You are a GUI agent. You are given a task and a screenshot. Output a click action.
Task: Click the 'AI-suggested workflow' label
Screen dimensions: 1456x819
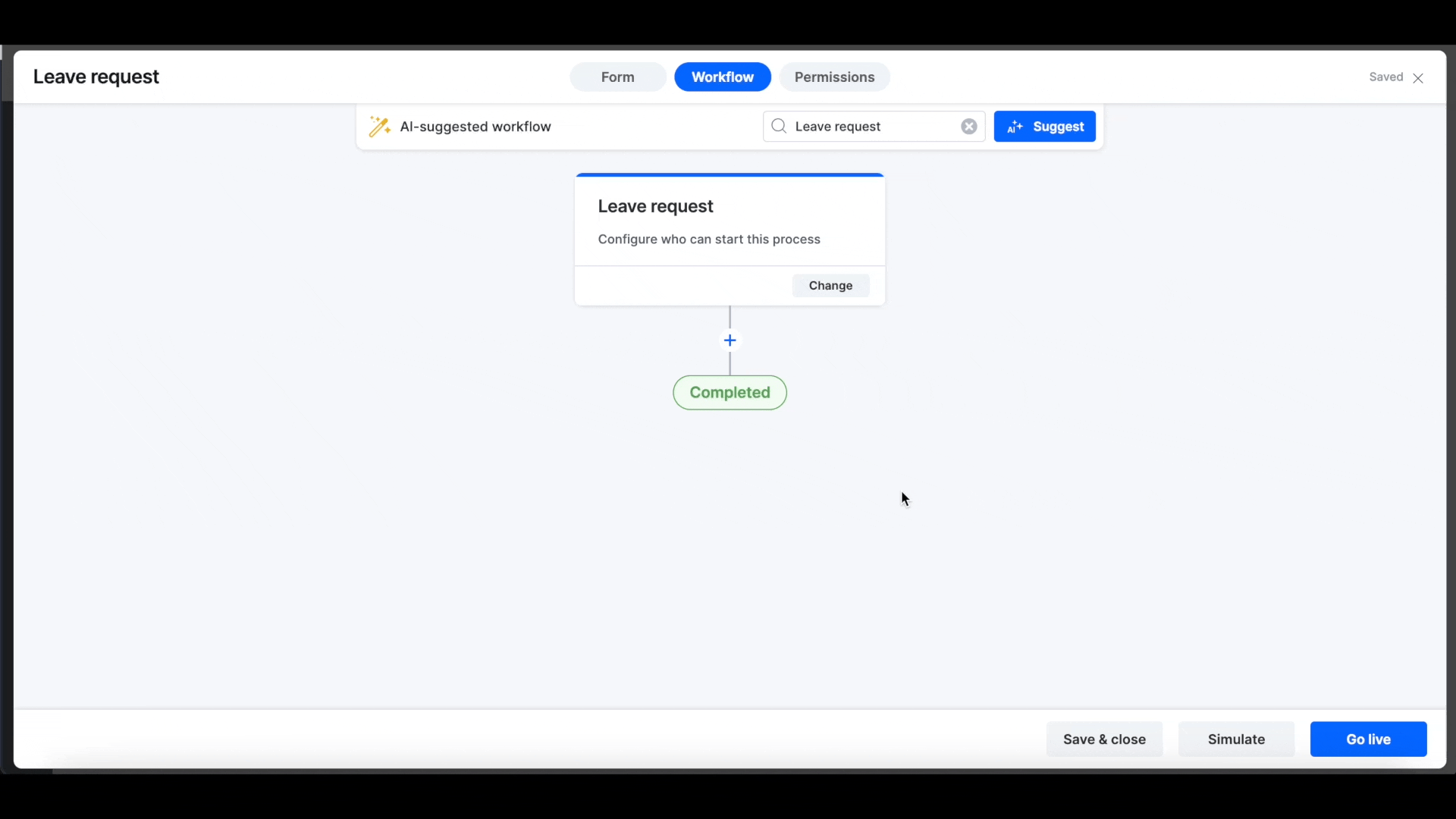pyautogui.click(x=475, y=127)
